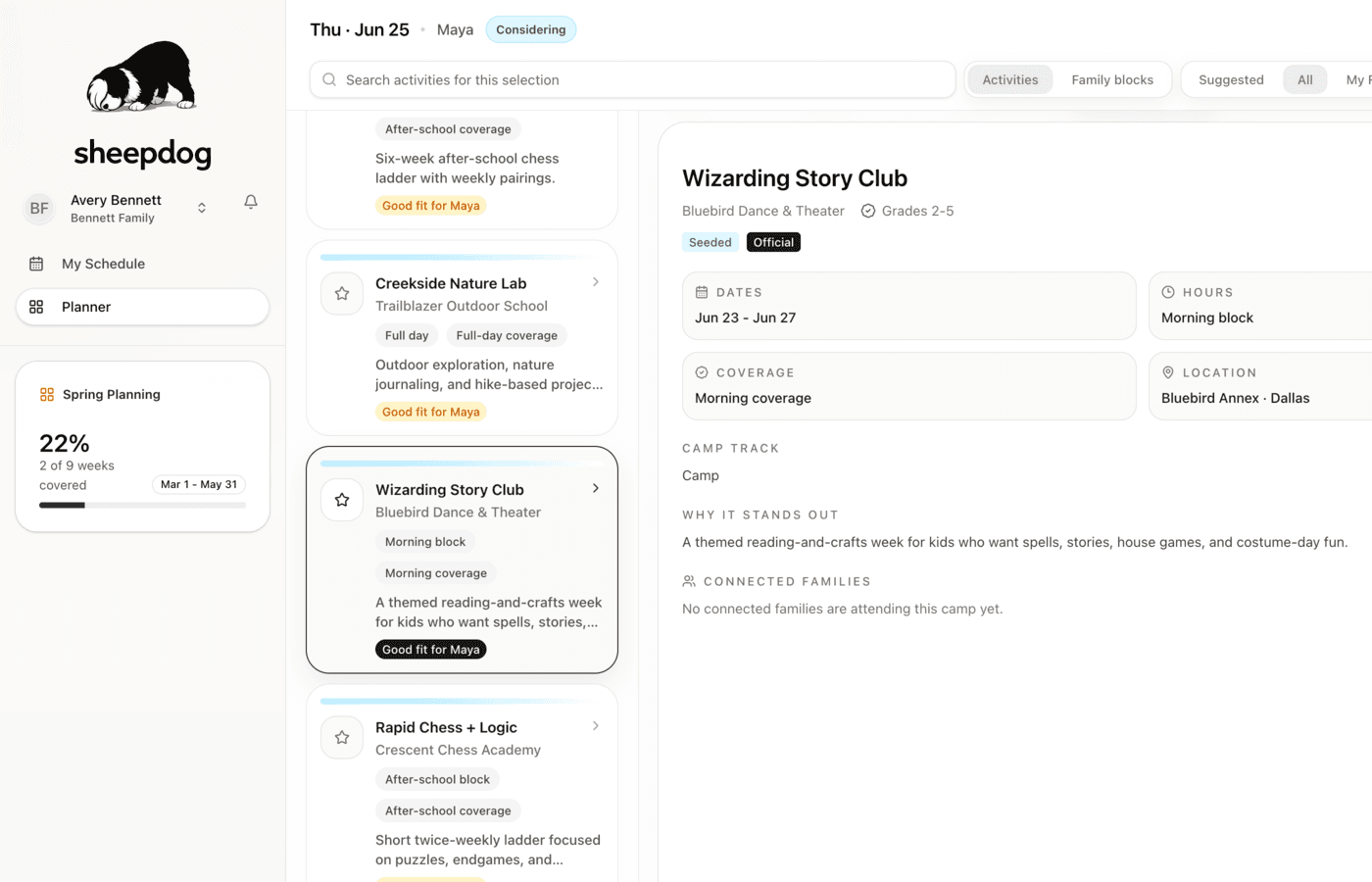Click the My Schedule calendar icon
Viewport: 1372px width, 882px height.
[36, 264]
